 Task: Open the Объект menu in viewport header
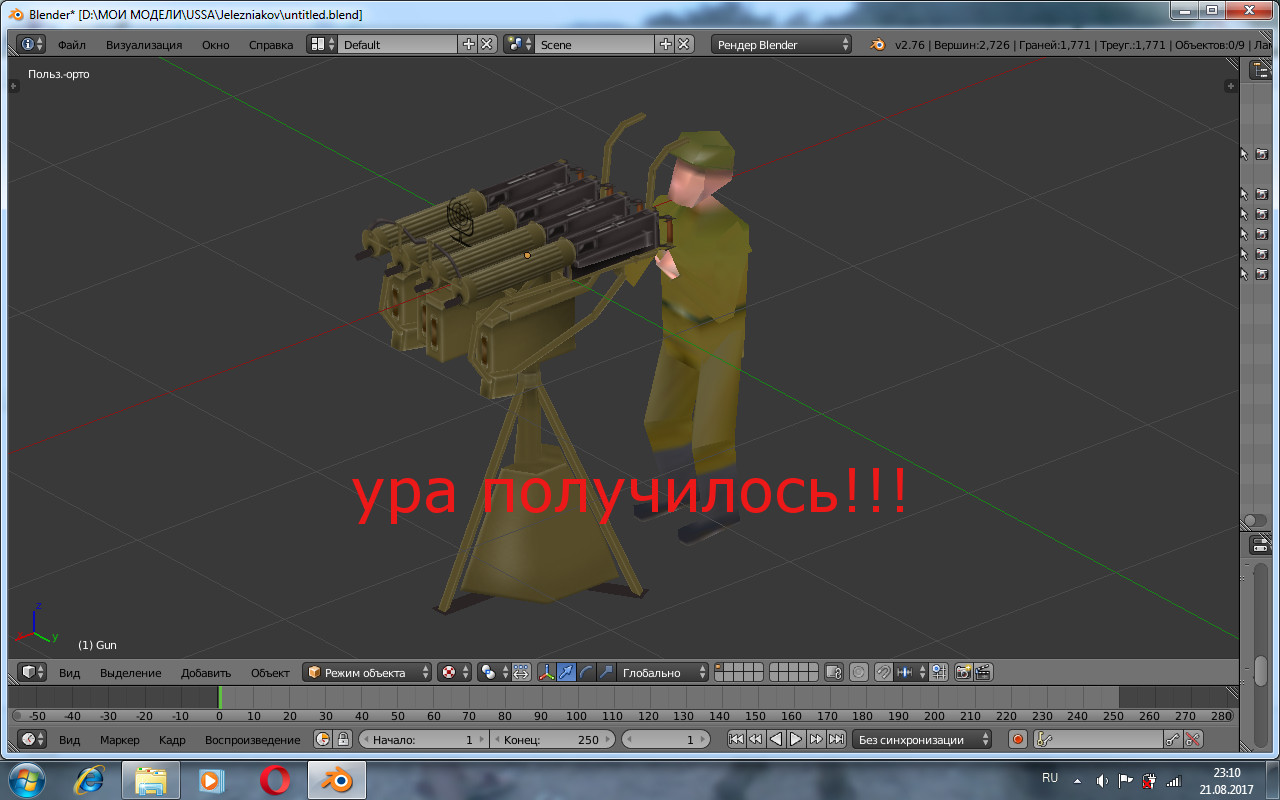click(x=270, y=673)
